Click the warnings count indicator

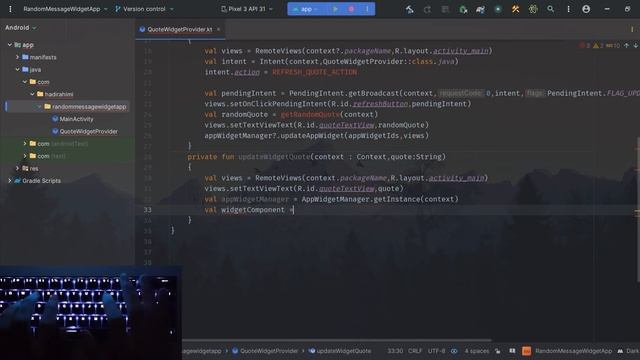598,45
